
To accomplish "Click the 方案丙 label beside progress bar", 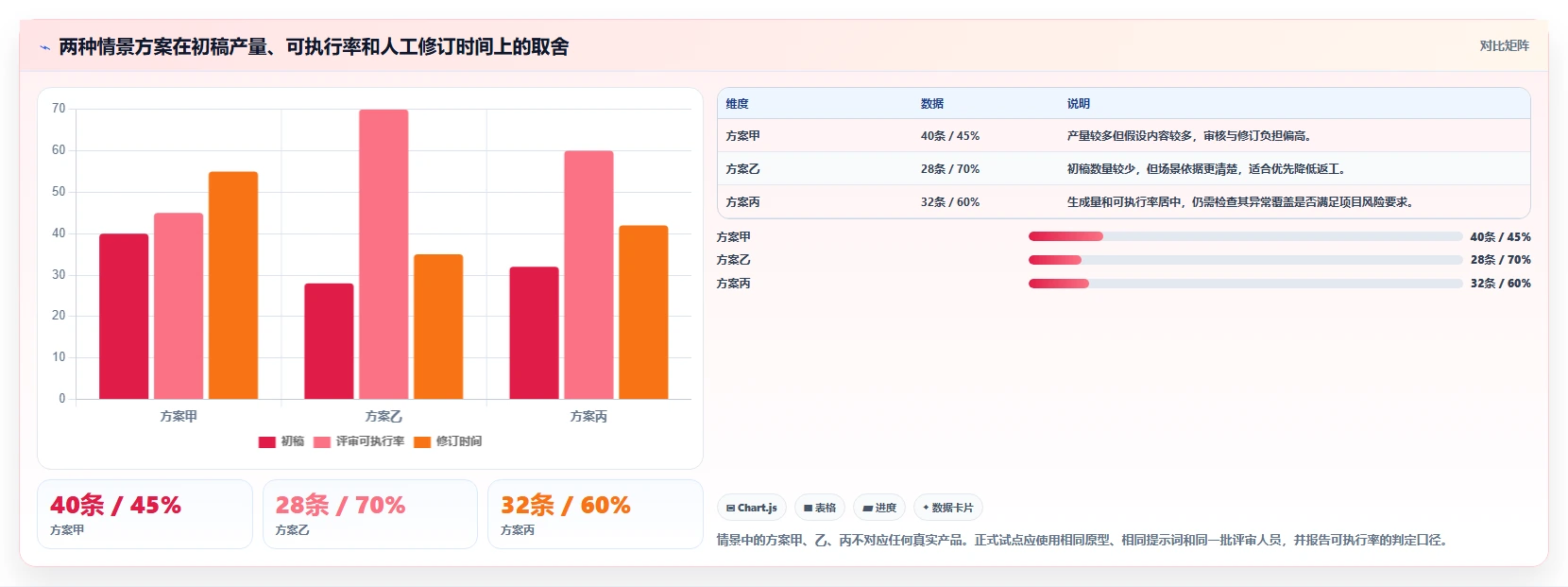I will tap(734, 284).
